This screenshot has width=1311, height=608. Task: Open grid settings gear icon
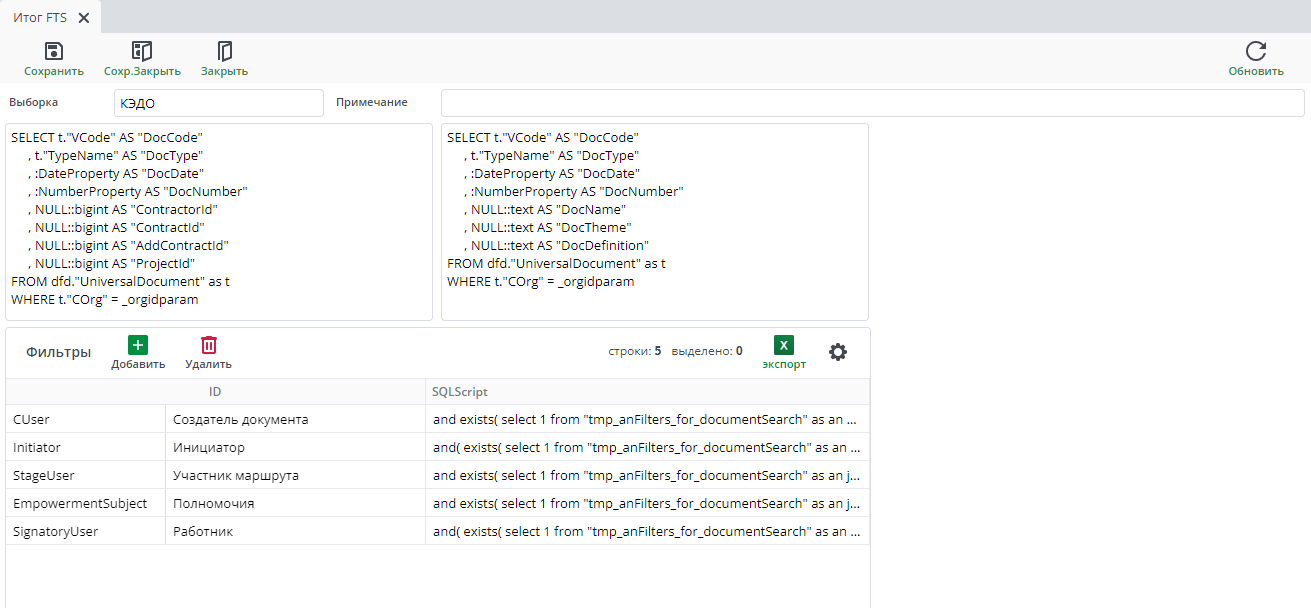838,351
